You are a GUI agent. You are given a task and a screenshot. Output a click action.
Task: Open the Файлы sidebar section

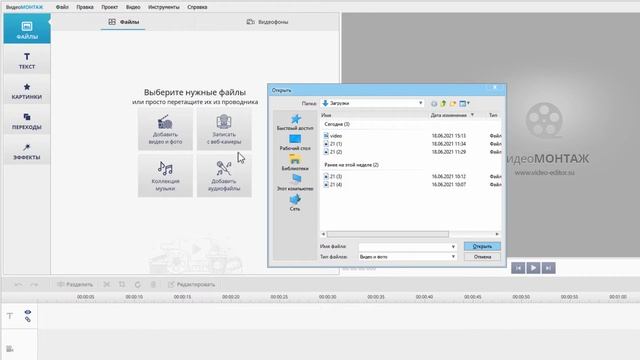(x=27, y=29)
